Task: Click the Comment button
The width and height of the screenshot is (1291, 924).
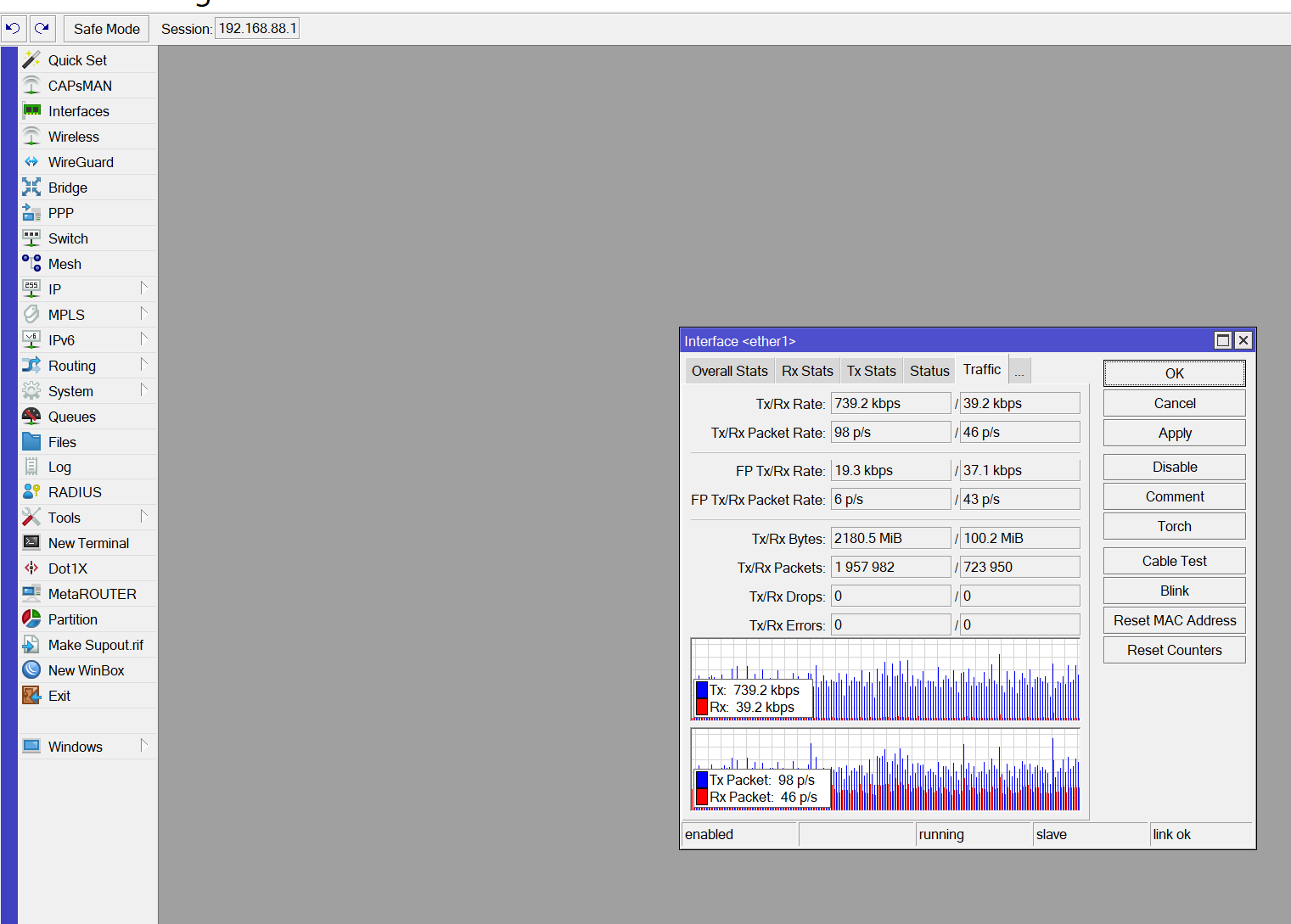Action: [1175, 496]
